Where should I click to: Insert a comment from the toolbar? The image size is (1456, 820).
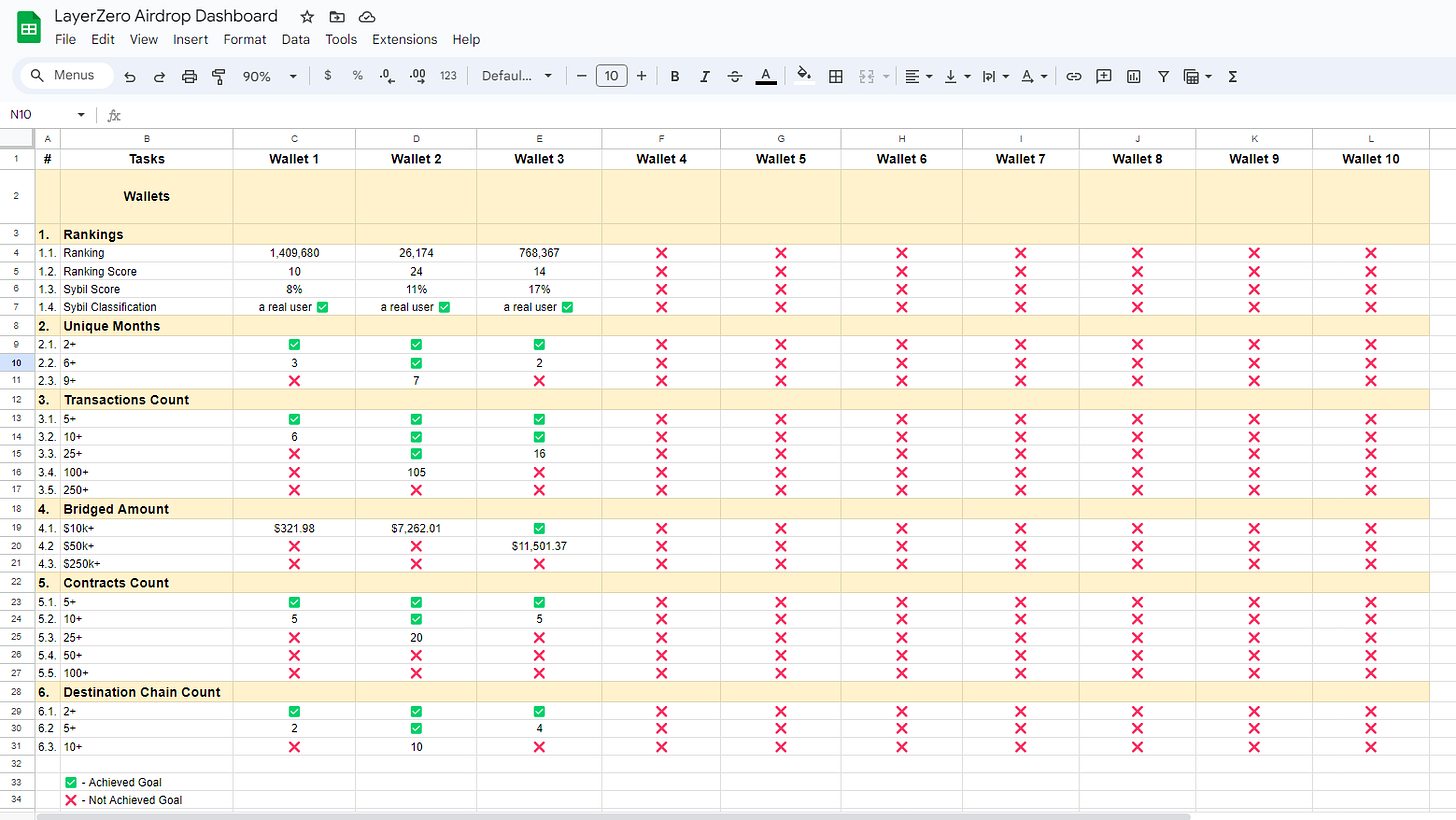pos(1104,76)
